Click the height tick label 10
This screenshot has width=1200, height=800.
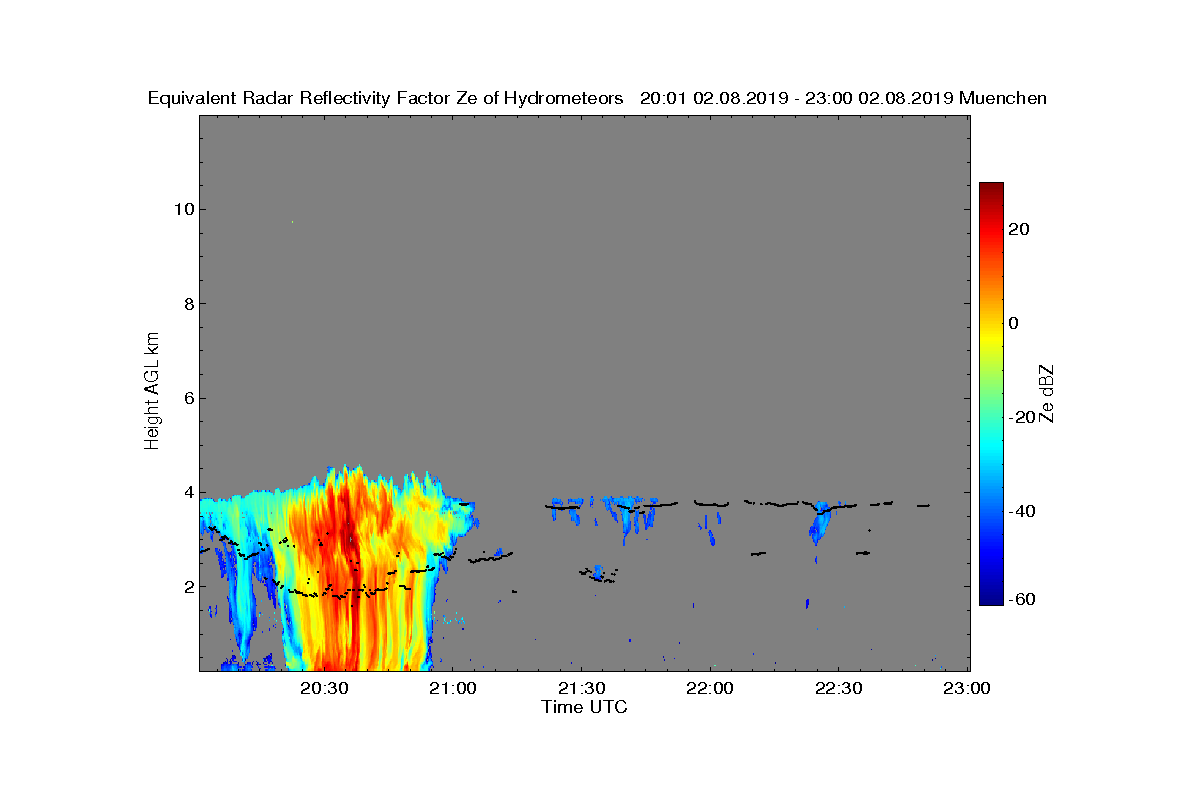[183, 209]
